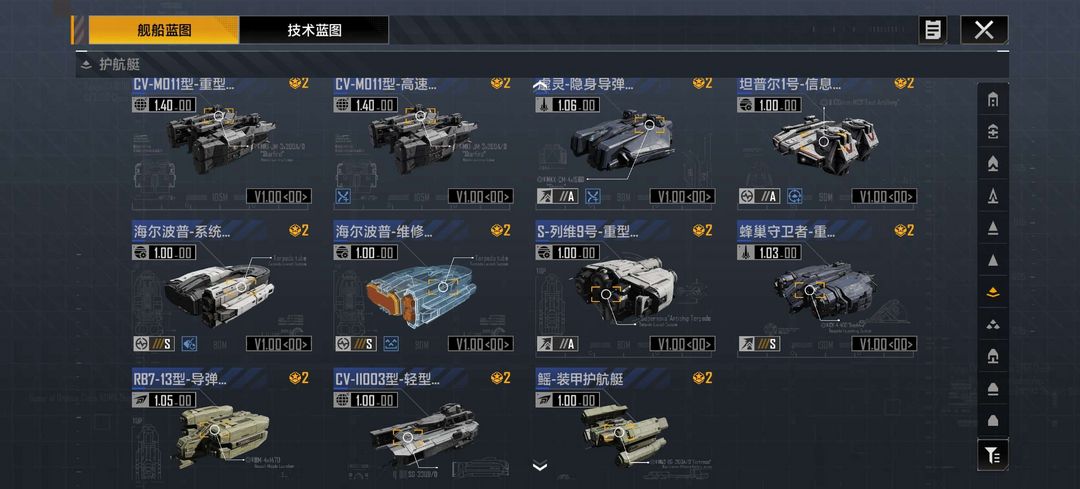1080x489 pixels.
Task: Click the crossed-swords icon on CV-M011 高速 card
Action: [x=343, y=196]
